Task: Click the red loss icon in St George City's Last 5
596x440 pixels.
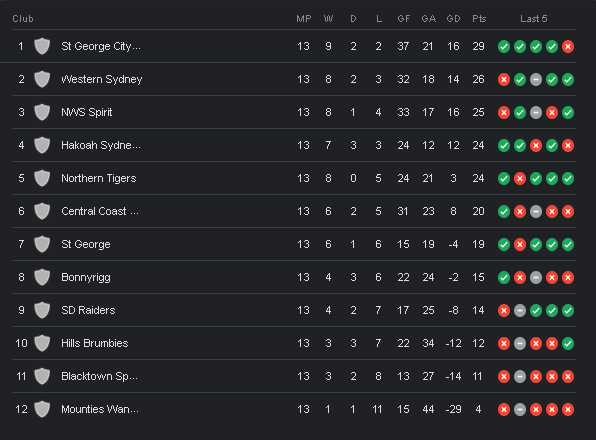Action: [x=568, y=47]
